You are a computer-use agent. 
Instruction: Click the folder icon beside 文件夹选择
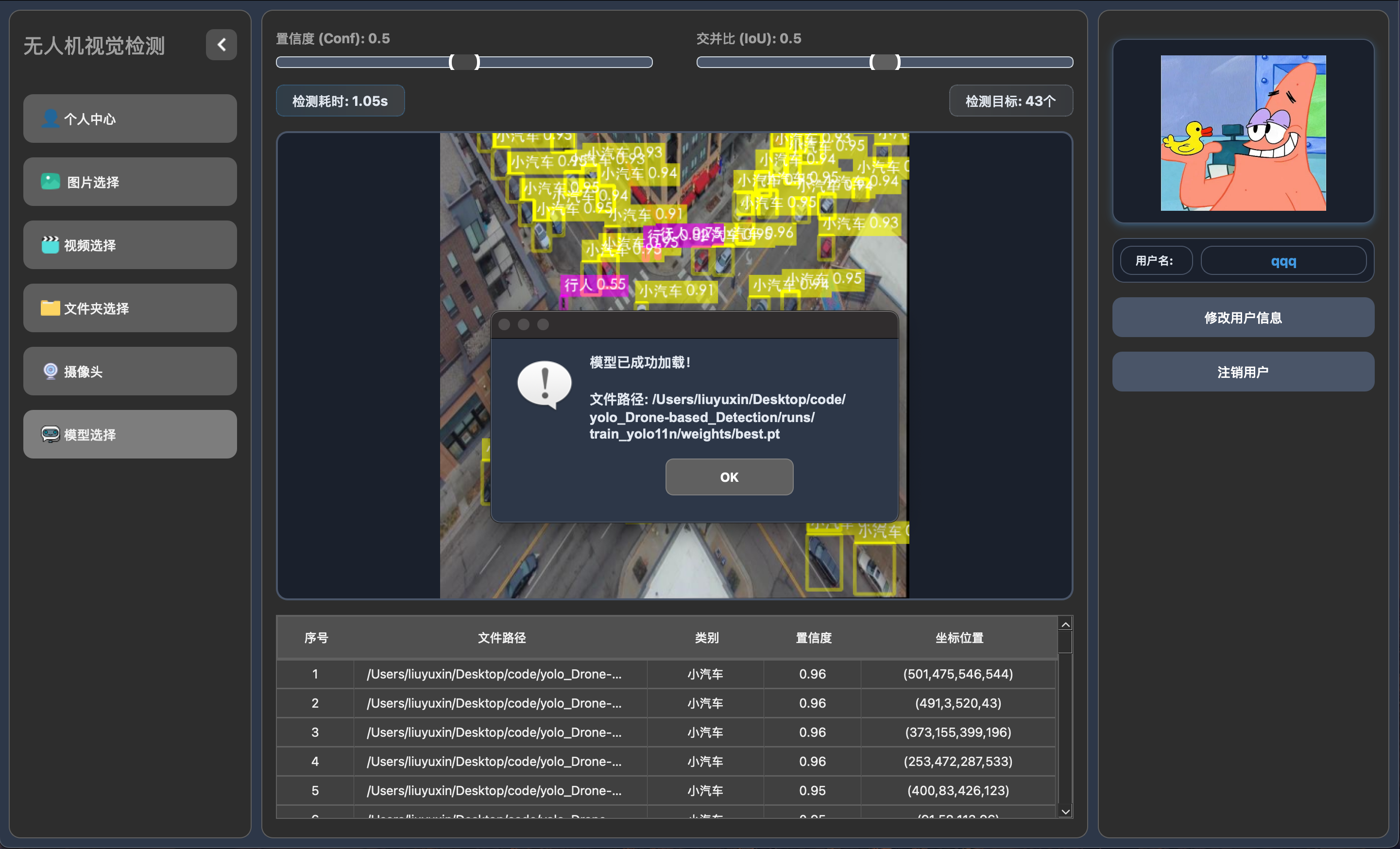pos(50,308)
